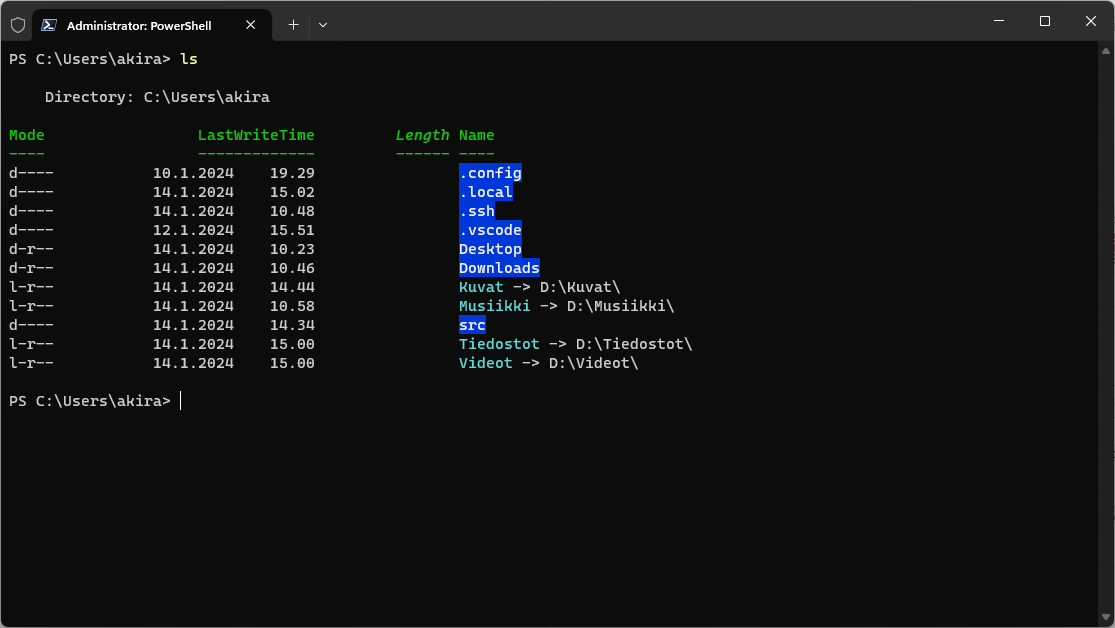The width and height of the screenshot is (1115, 628).
Task: Click the Desktop directory name
Action: [489, 248]
